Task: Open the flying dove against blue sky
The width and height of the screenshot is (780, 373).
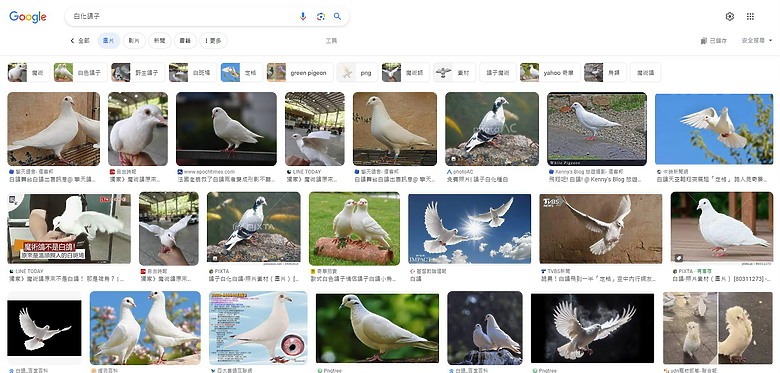Action: click(x=714, y=129)
